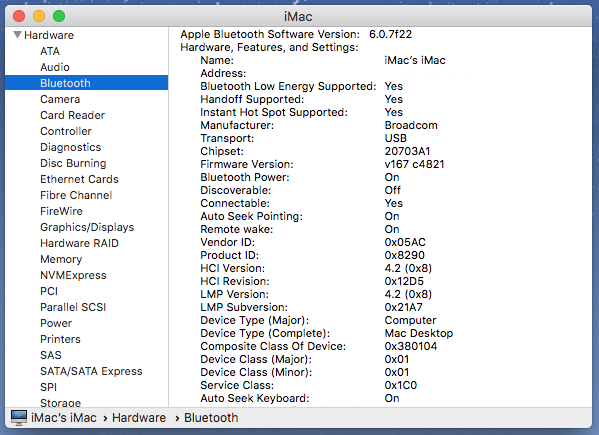Select Disc Burning in the sidebar

[73, 163]
